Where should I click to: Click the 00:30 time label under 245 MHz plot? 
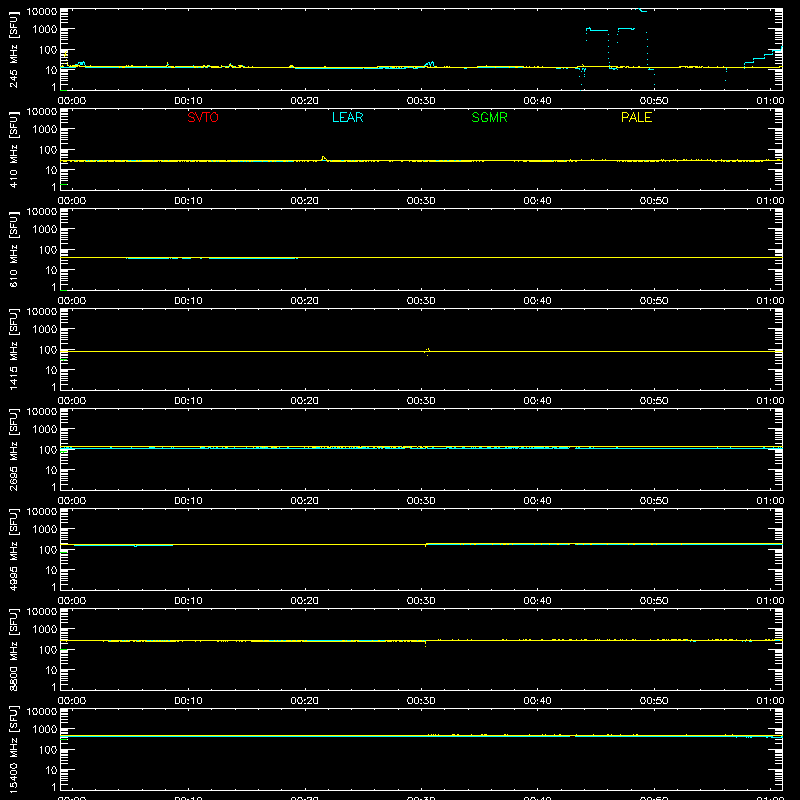tap(421, 101)
